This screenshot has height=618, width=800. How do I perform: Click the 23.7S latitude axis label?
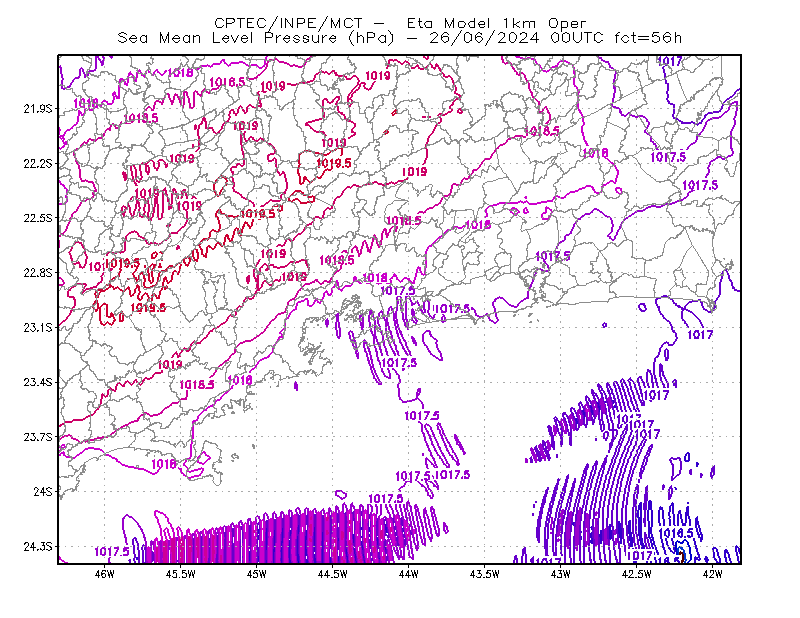point(38,437)
